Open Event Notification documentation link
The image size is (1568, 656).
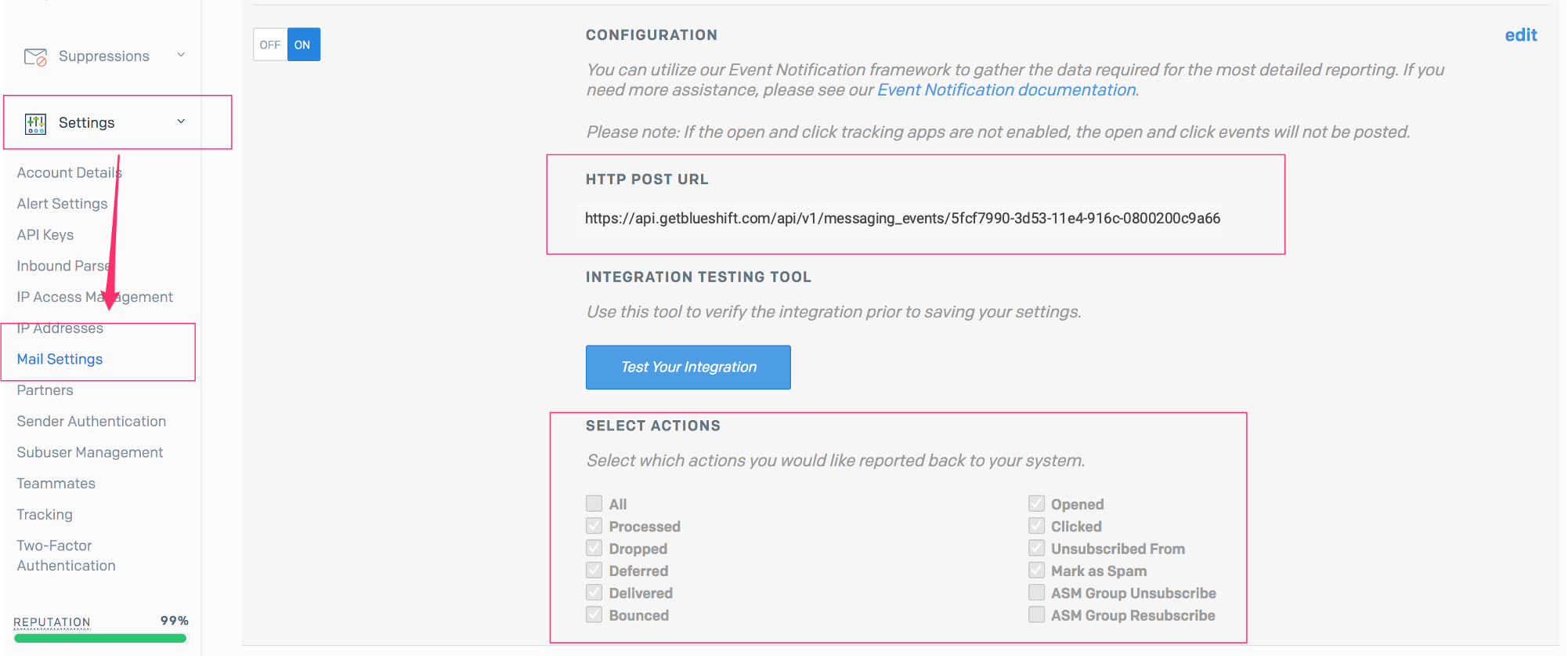(1006, 90)
